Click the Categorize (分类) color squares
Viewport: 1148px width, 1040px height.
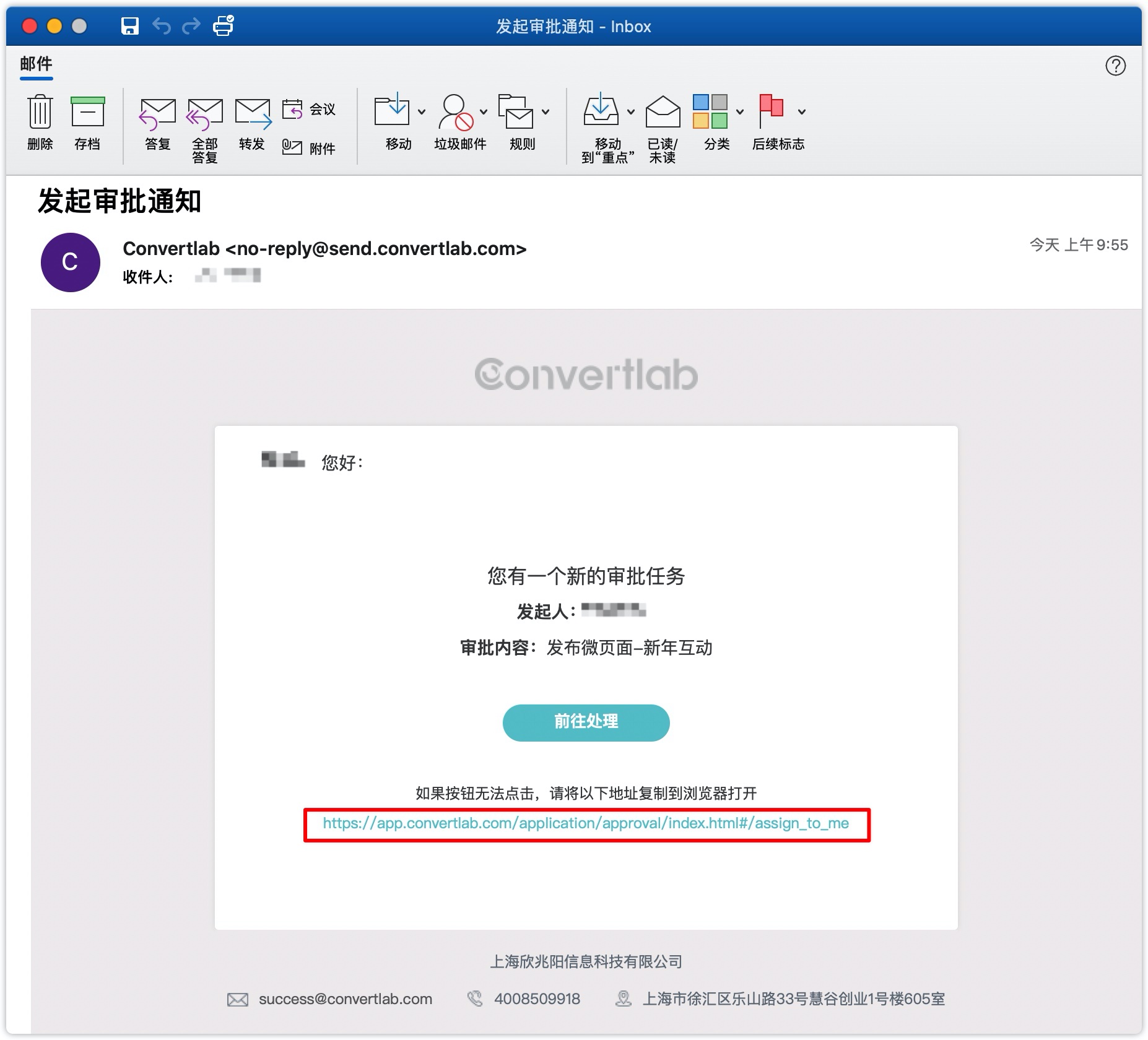pos(710,111)
